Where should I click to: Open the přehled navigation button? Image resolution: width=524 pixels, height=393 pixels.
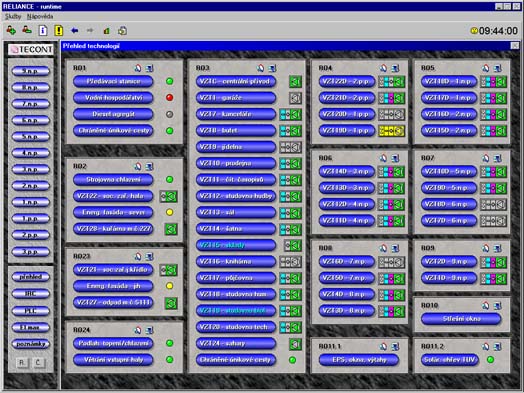point(30,277)
